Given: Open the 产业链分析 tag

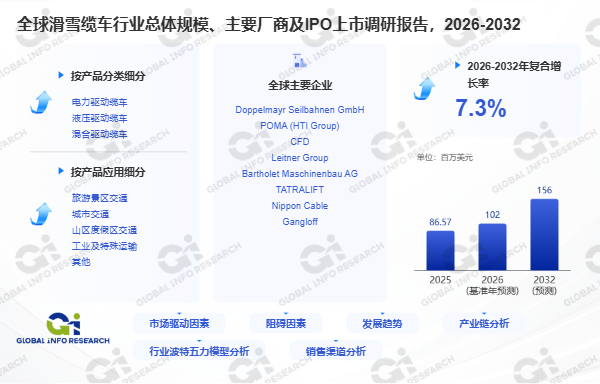Looking at the screenshot, I should click(x=484, y=324).
